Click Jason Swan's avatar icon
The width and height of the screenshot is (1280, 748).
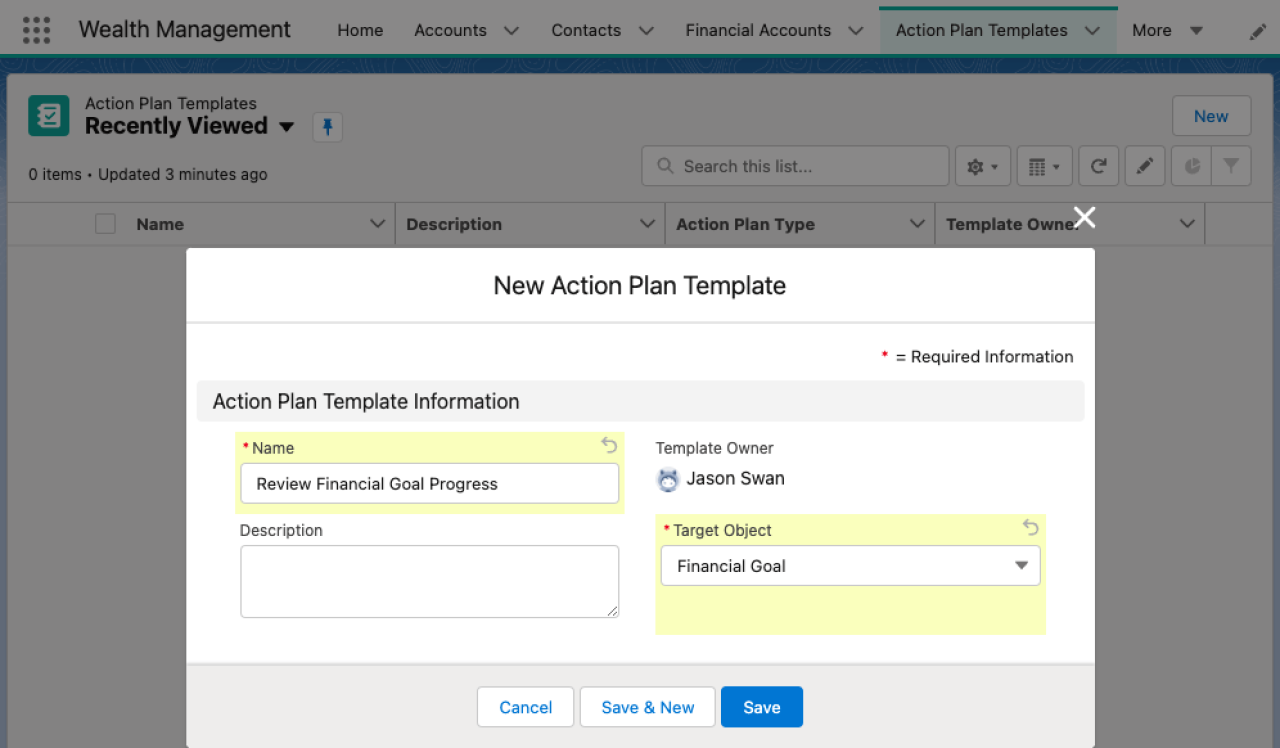(x=668, y=479)
